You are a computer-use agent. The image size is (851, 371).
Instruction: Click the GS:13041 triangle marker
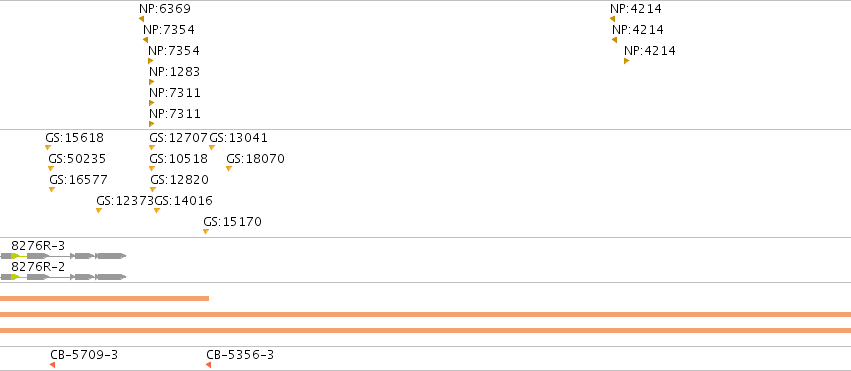coord(212,148)
